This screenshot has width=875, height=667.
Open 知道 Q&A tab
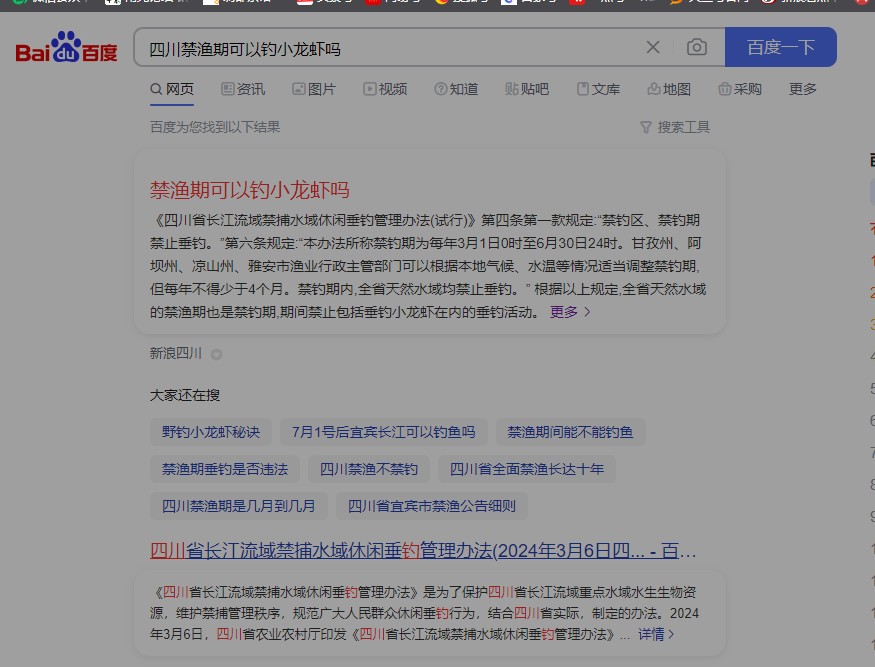point(456,89)
